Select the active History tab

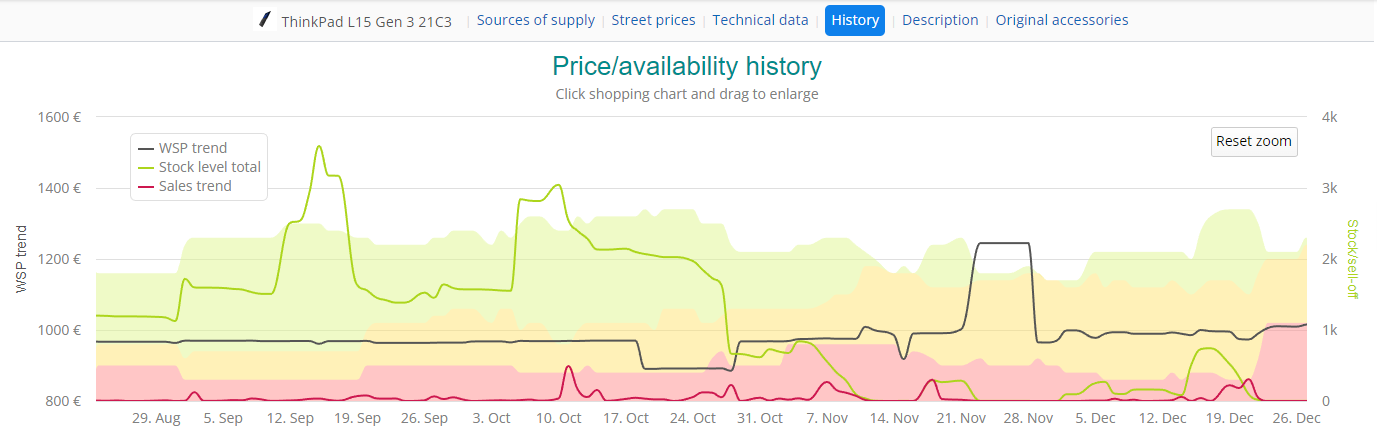tap(854, 20)
